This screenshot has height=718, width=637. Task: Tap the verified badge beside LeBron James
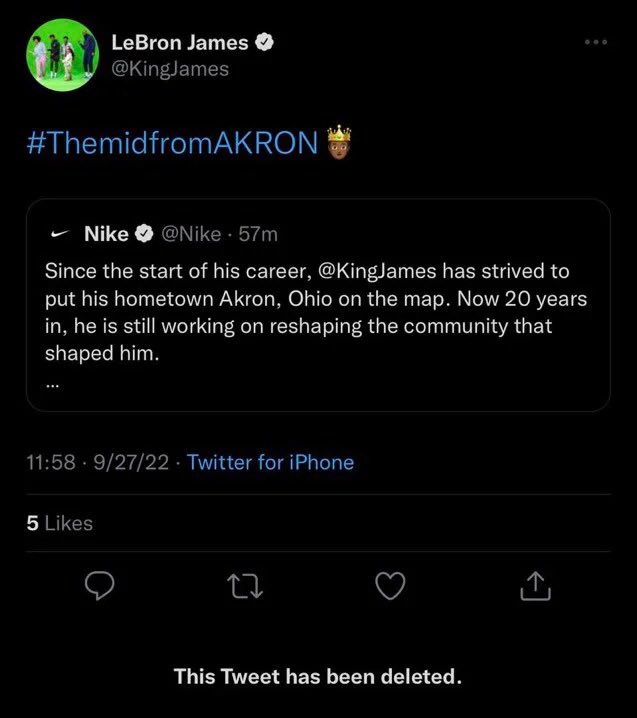[x=264, y=43]
